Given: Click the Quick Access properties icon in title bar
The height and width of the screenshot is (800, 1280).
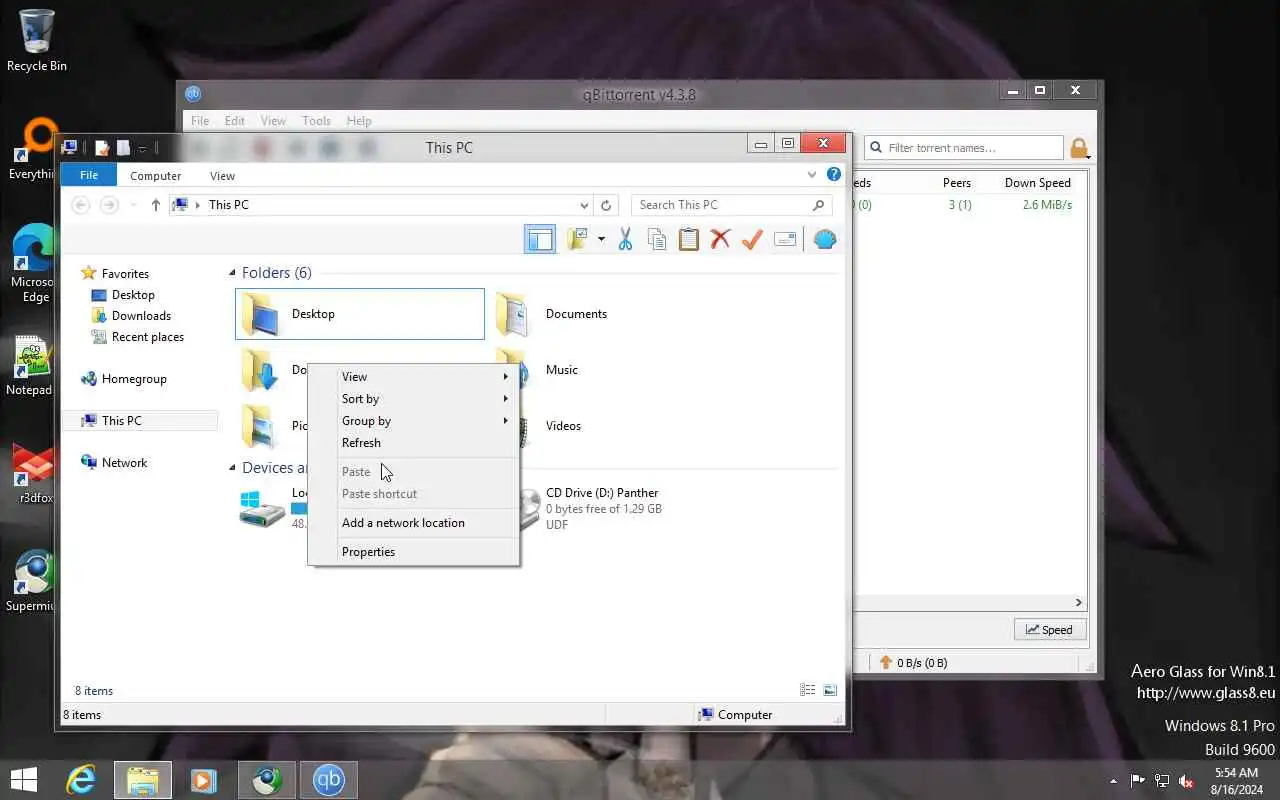Looking at the screenshot, I should [x=102, y=148].
